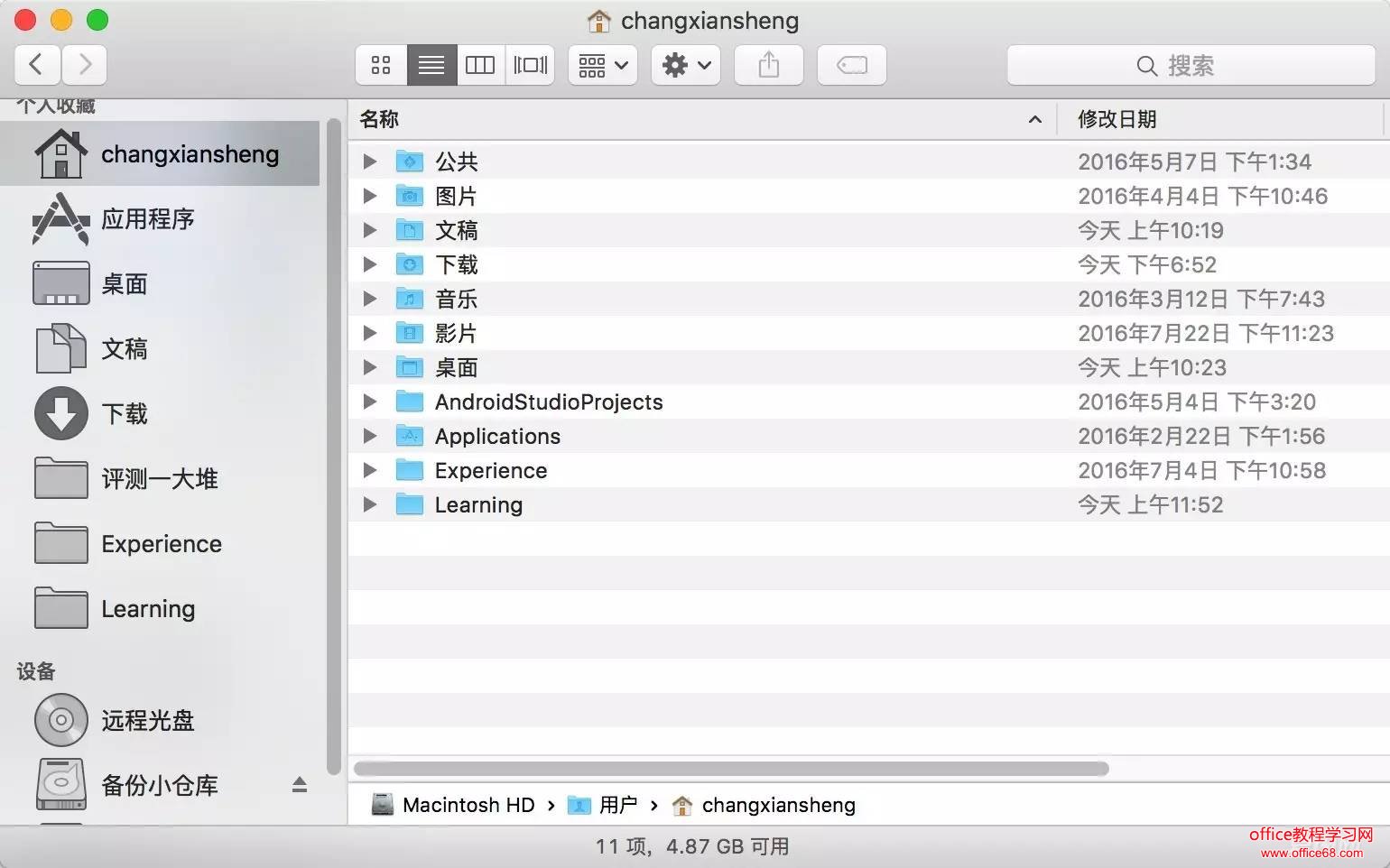Sort by the 名称 column header
The image size is (1390, 868).
click(x=701, y=119)
